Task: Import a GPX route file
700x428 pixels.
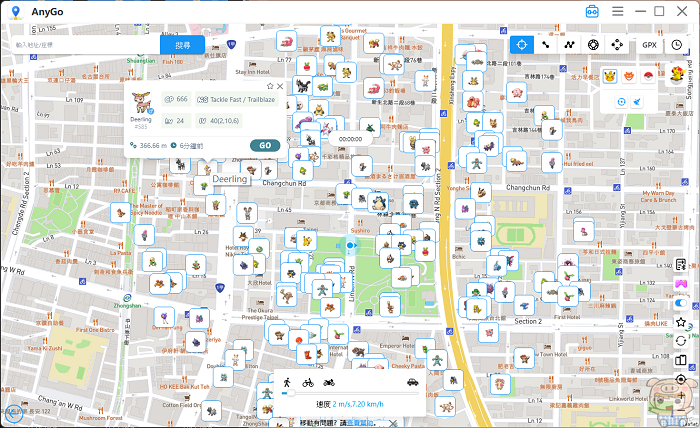Action: (649, 45)
